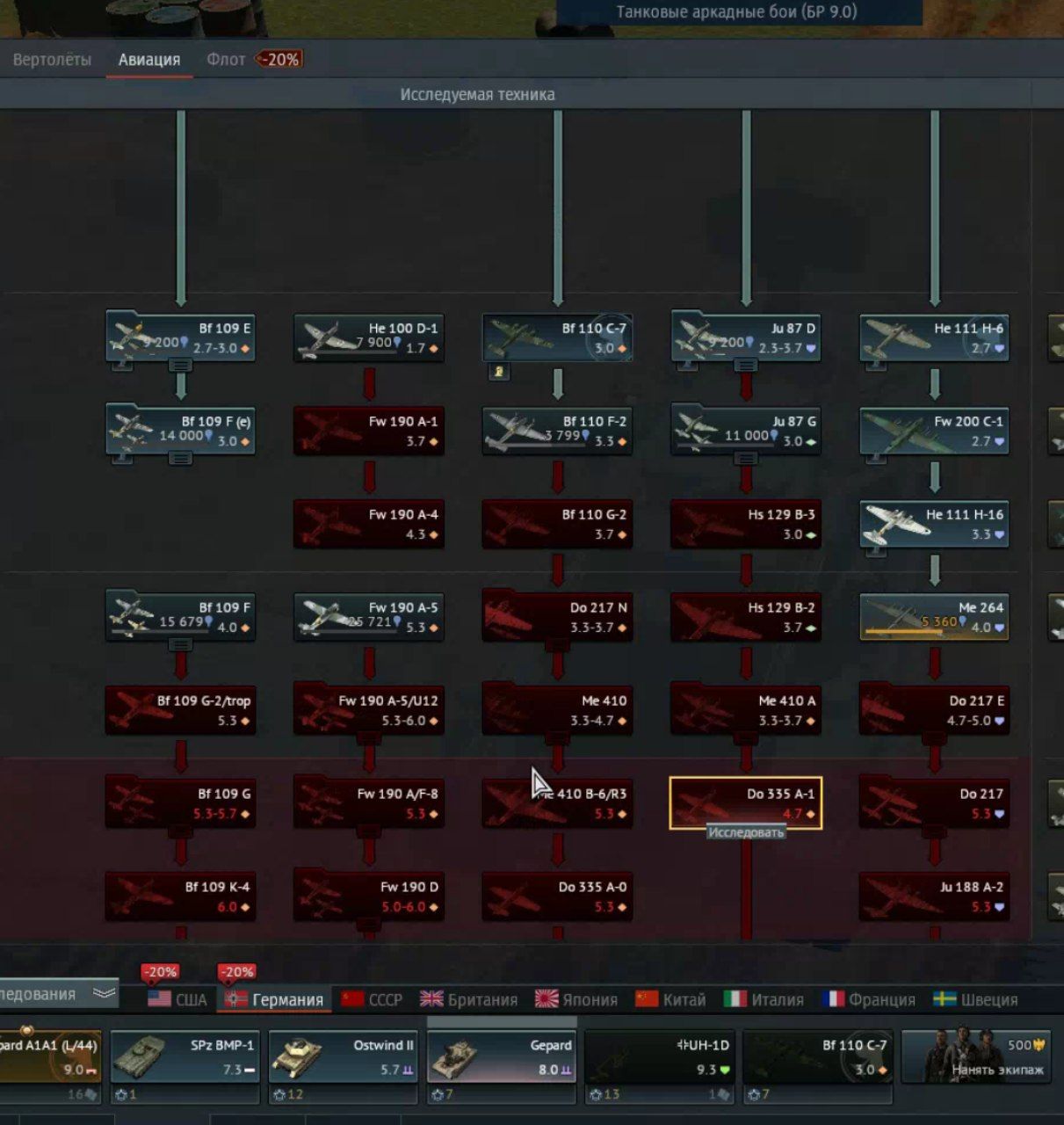Switch to the Китай nation tab

[x=670, y=999]
